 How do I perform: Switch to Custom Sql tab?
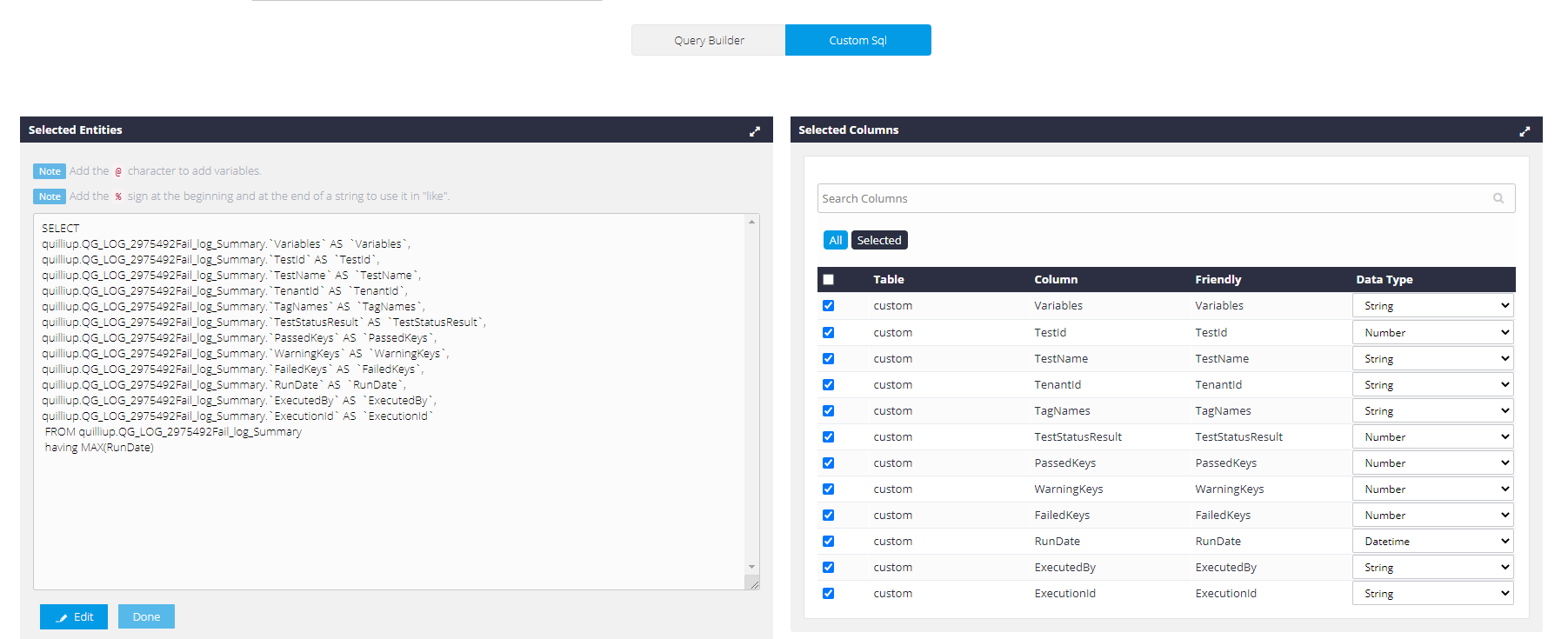tap(857, 40)
